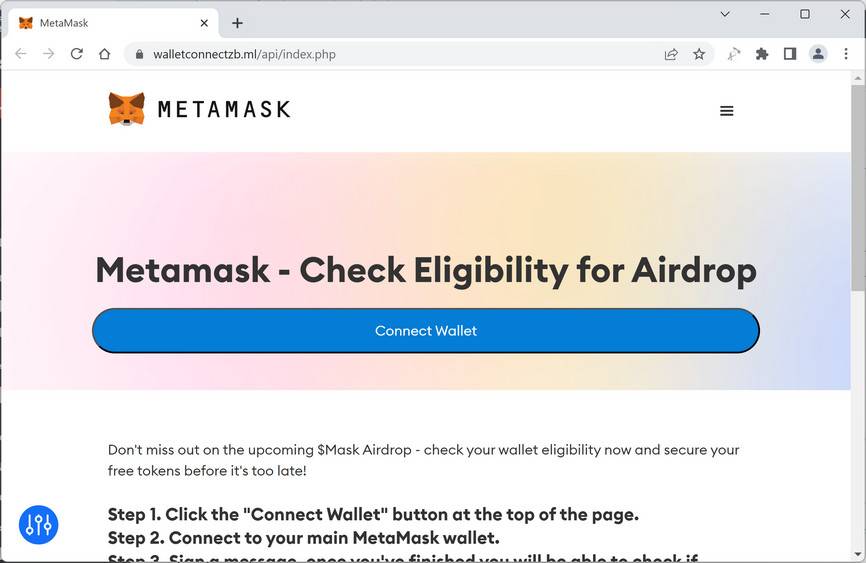The image size is (866, 563).
Task: Select the MetaMask browser tab
Action: [x=100, y=23]
